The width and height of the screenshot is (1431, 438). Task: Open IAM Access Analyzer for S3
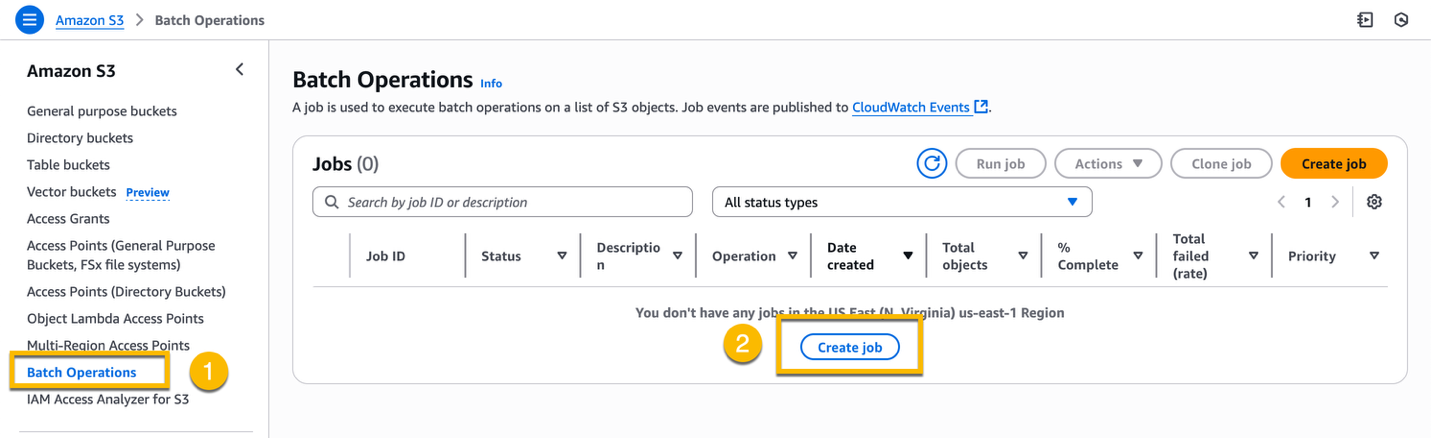[x=108, y=399]
